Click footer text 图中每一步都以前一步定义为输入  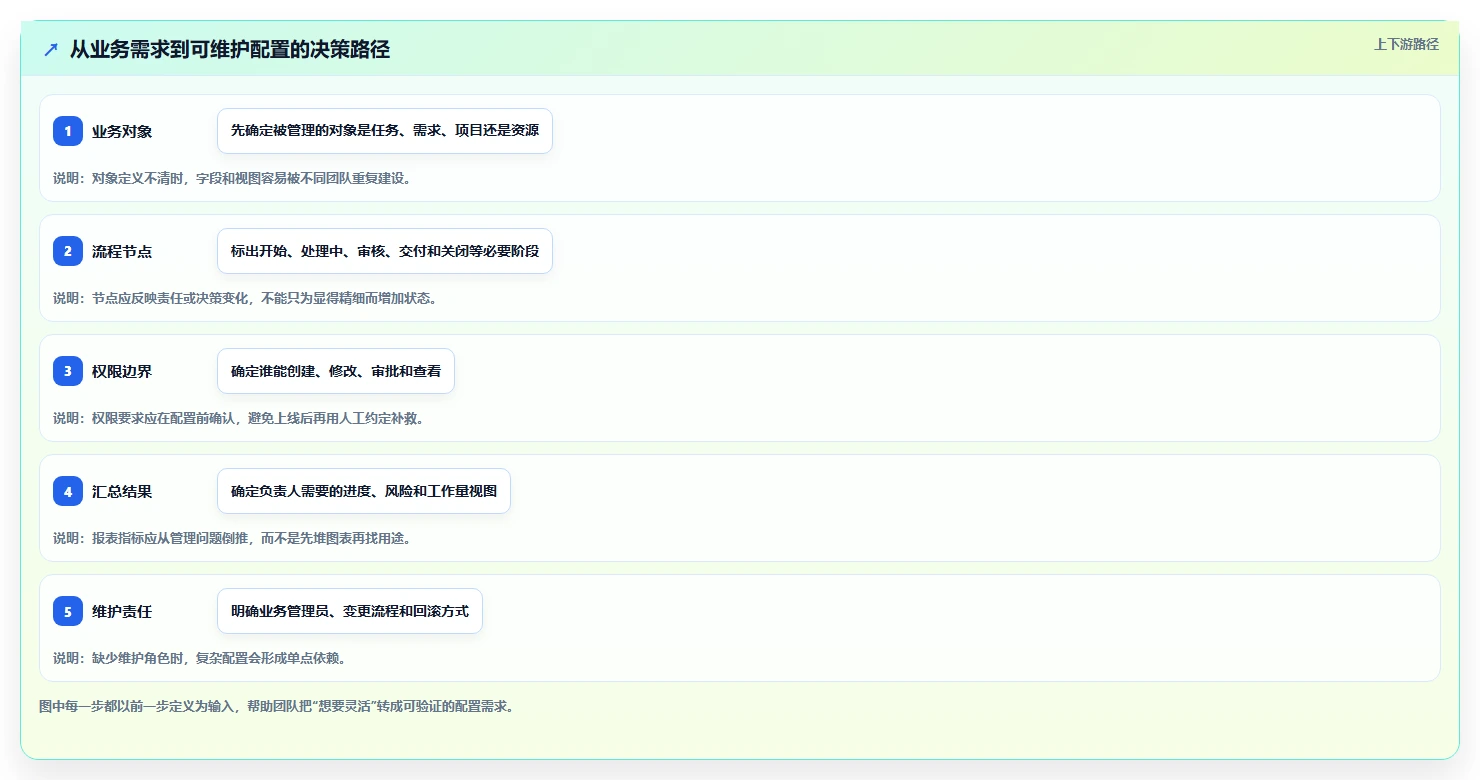(x=138, y=706)
